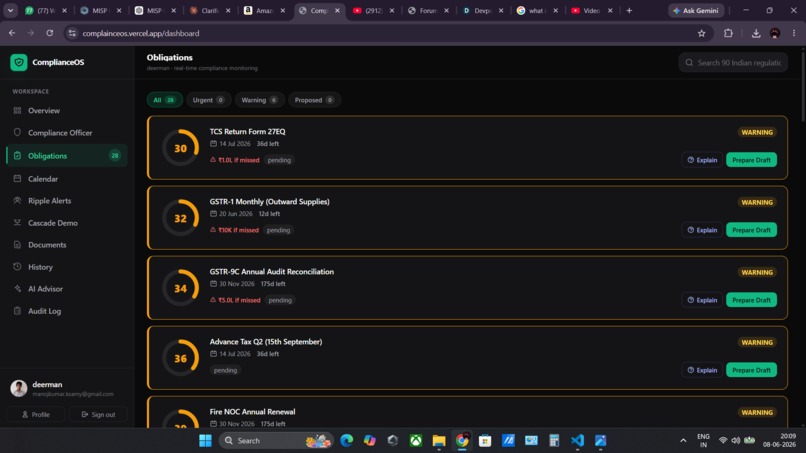Explain GSTR-9C Annual Audit Reconciliation
Viewport: 806px width, 453px height.
click(x=702, y=300)
